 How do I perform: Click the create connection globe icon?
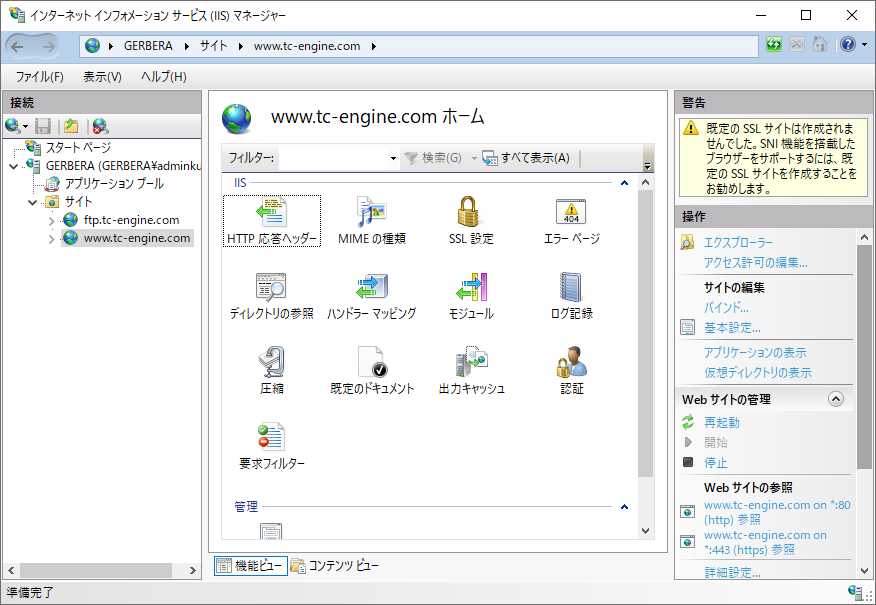(13, 126)
